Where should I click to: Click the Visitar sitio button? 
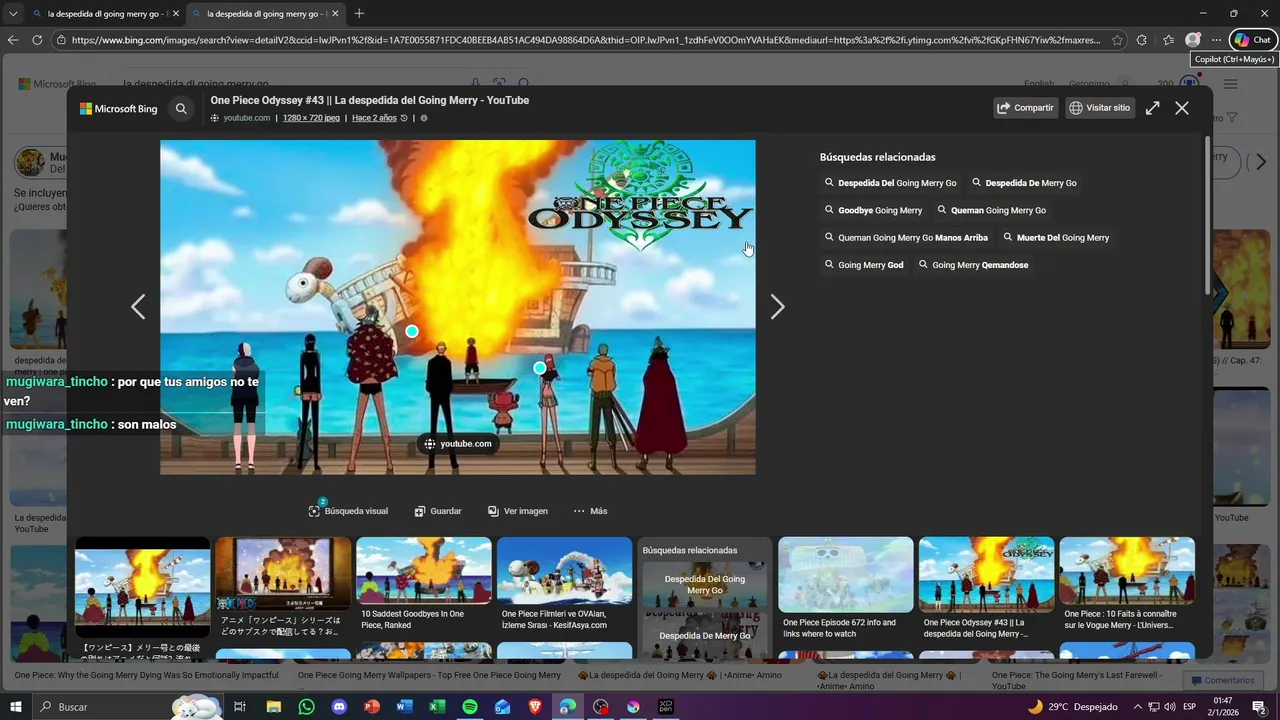(x=1100, y=108)
